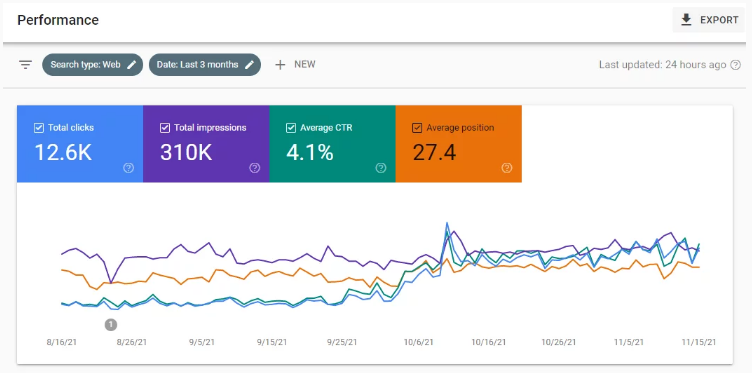Open help icon on Average position card
The image size is (752, 373).
pos(507,168)
